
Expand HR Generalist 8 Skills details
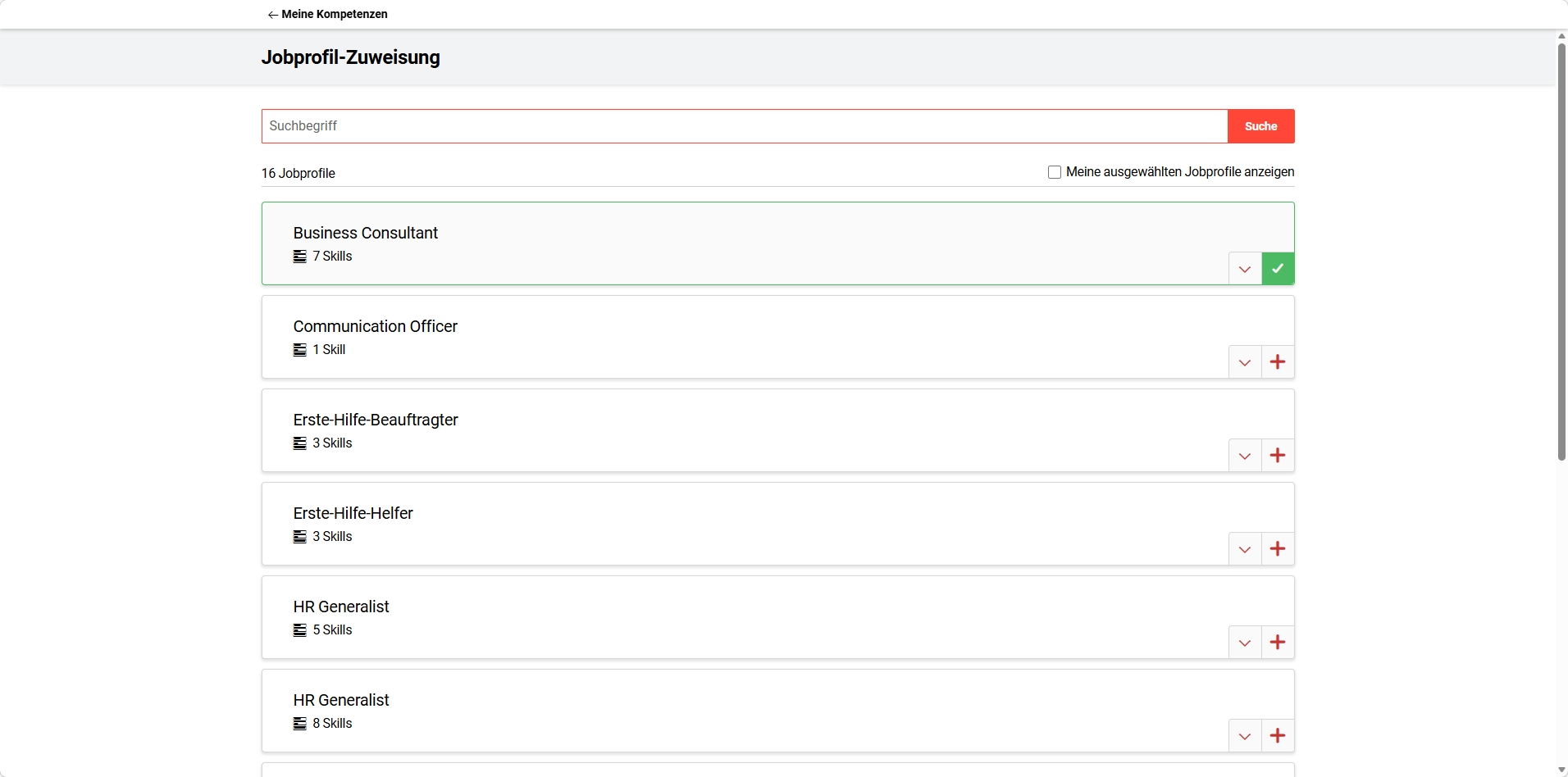click(x=1245, y=736)
